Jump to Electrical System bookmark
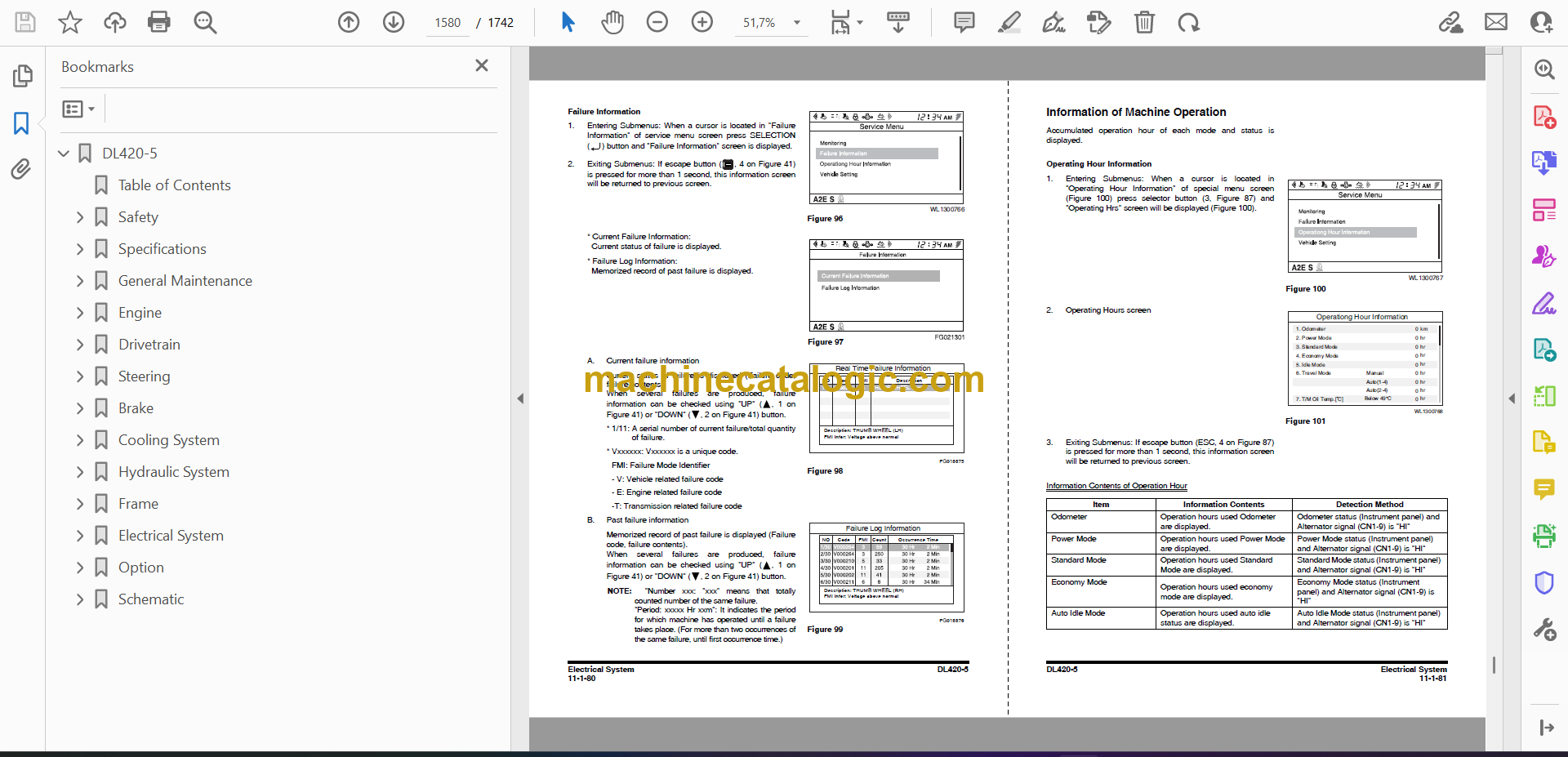 171,536
